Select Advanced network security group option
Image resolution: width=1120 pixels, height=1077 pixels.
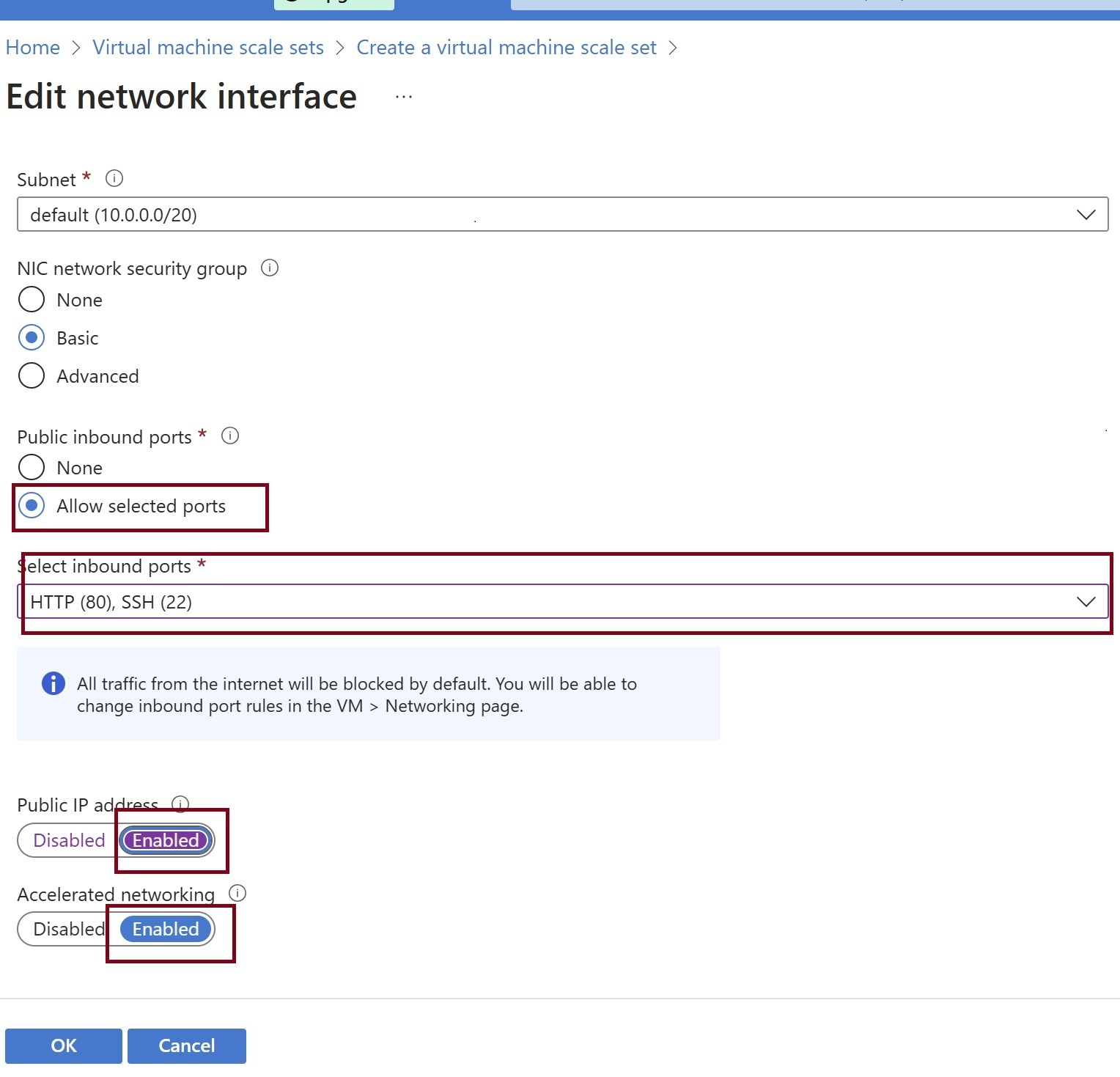32,375
